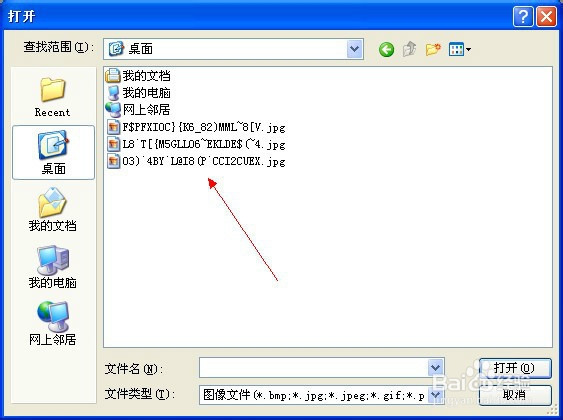The image size is (563, 420).
Task: Click icon of the L8`T[ jpg file
Action: point(113,144)
